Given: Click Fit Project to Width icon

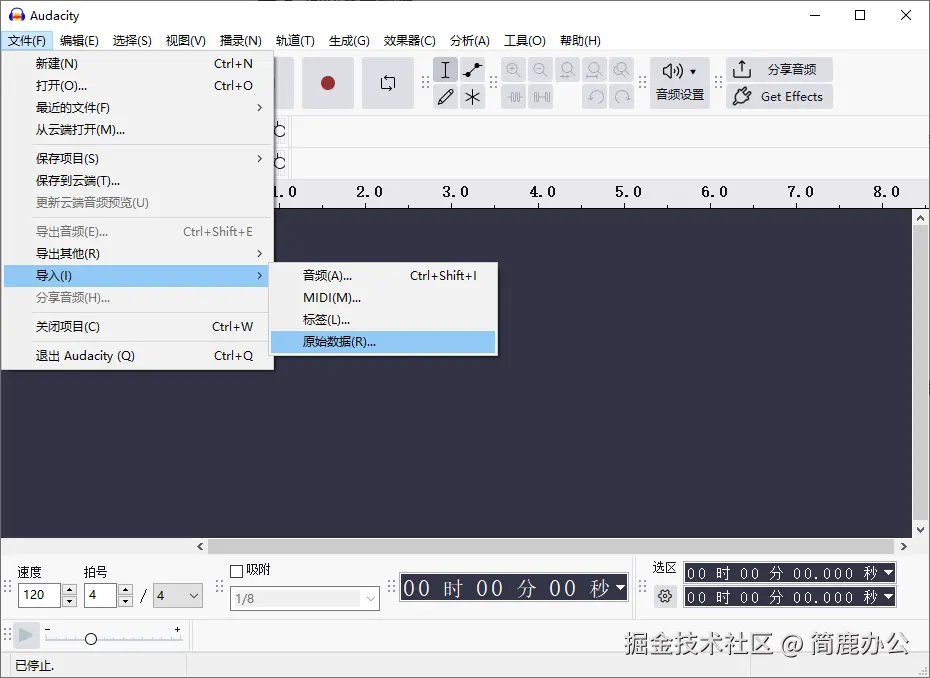Looking at the screenshot, I should click(594, 70).
